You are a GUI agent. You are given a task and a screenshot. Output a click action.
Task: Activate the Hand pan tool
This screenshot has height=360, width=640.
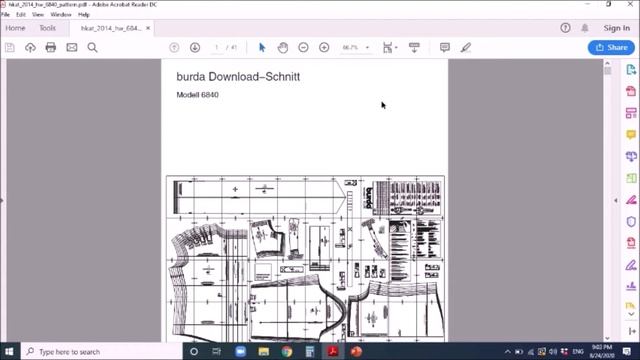(282, 47)
